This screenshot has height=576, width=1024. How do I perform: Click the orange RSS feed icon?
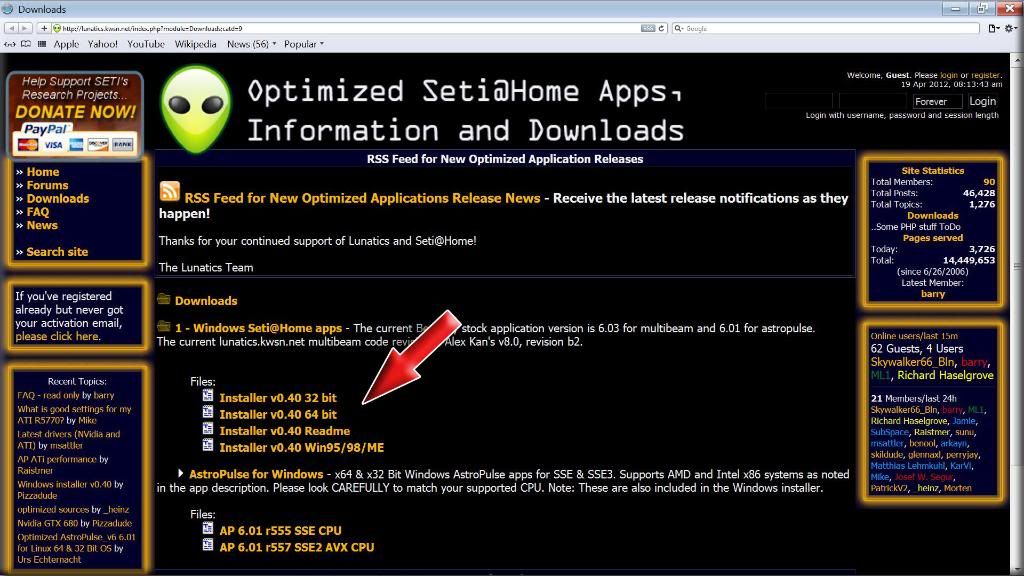(x=169, y=193)
